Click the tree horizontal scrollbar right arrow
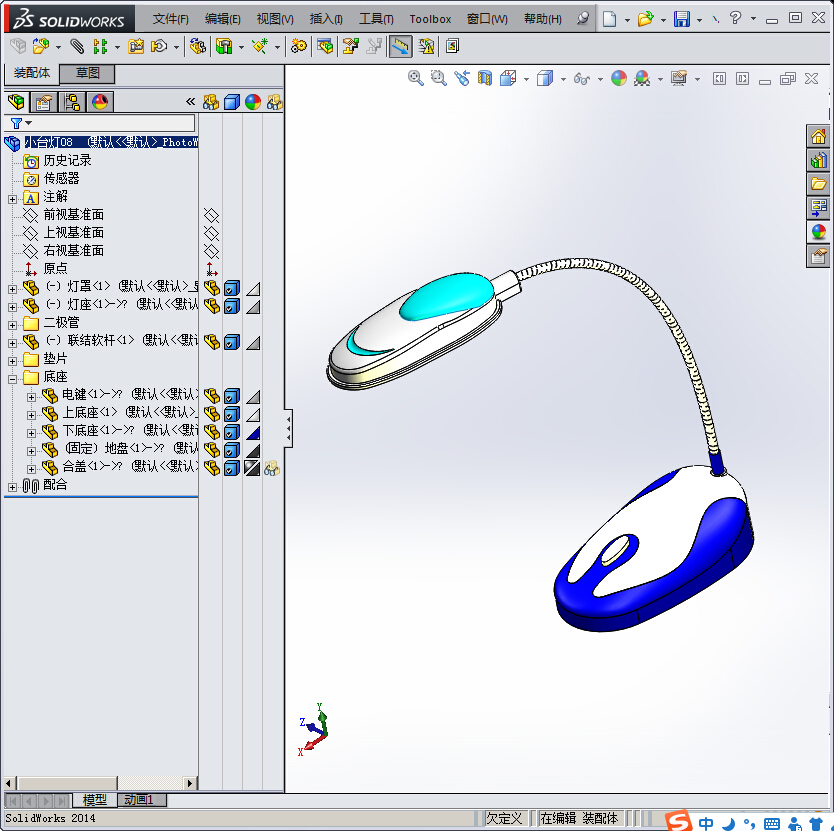Image resolution: width=834 pixels, height=831 pixels. [190, 783]
